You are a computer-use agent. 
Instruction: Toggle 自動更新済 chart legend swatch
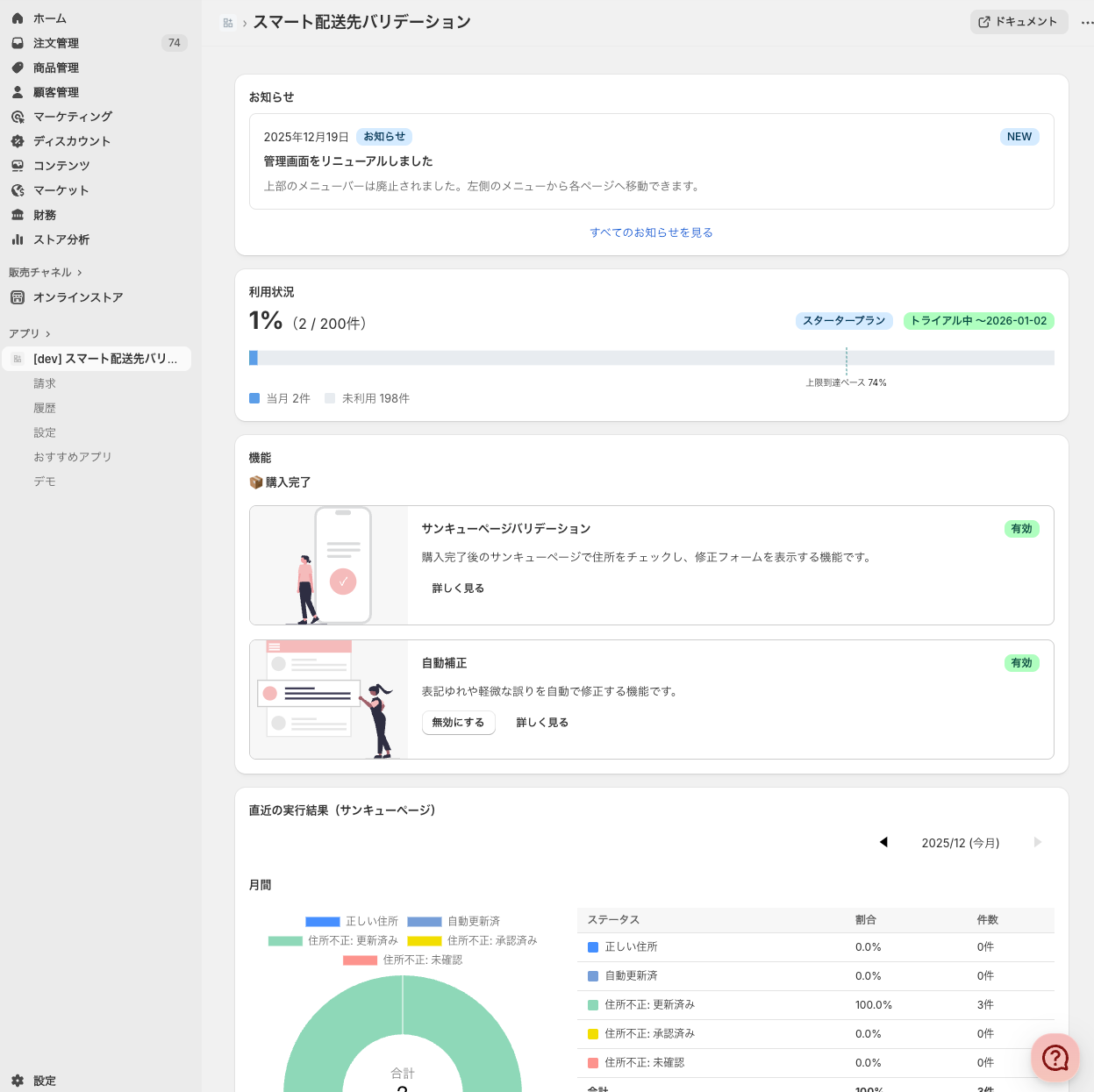[x=425, y=922]
